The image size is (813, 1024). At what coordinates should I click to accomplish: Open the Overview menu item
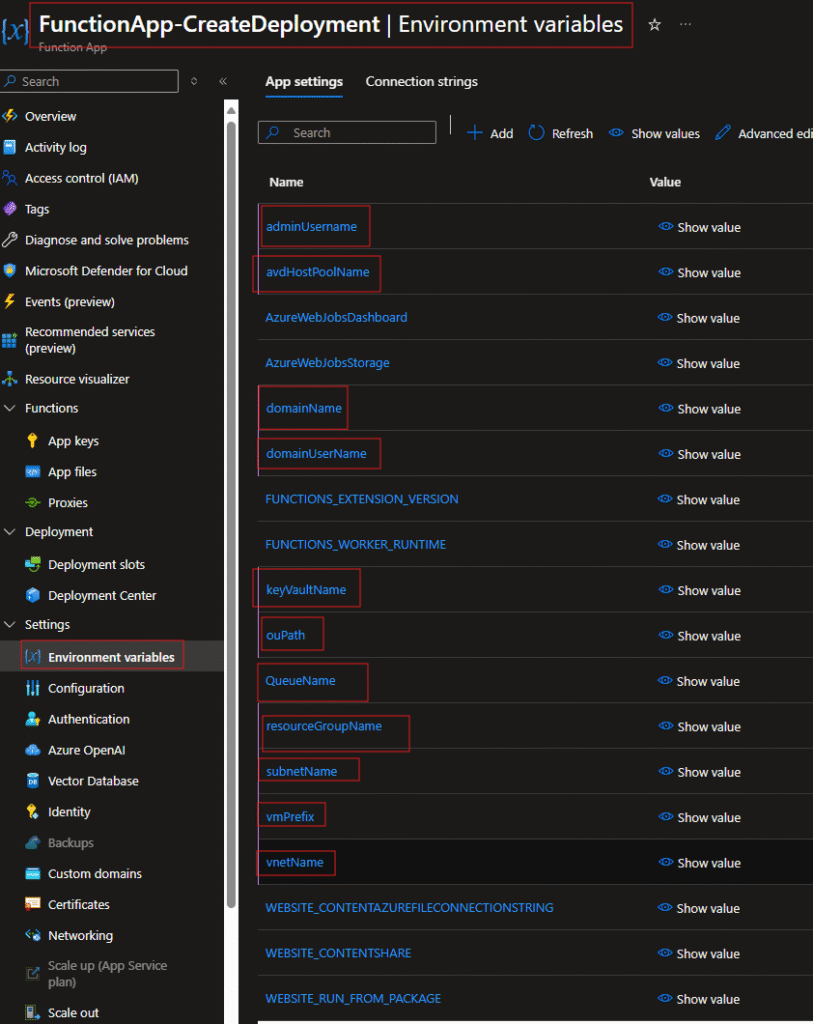tap(50, 116)
